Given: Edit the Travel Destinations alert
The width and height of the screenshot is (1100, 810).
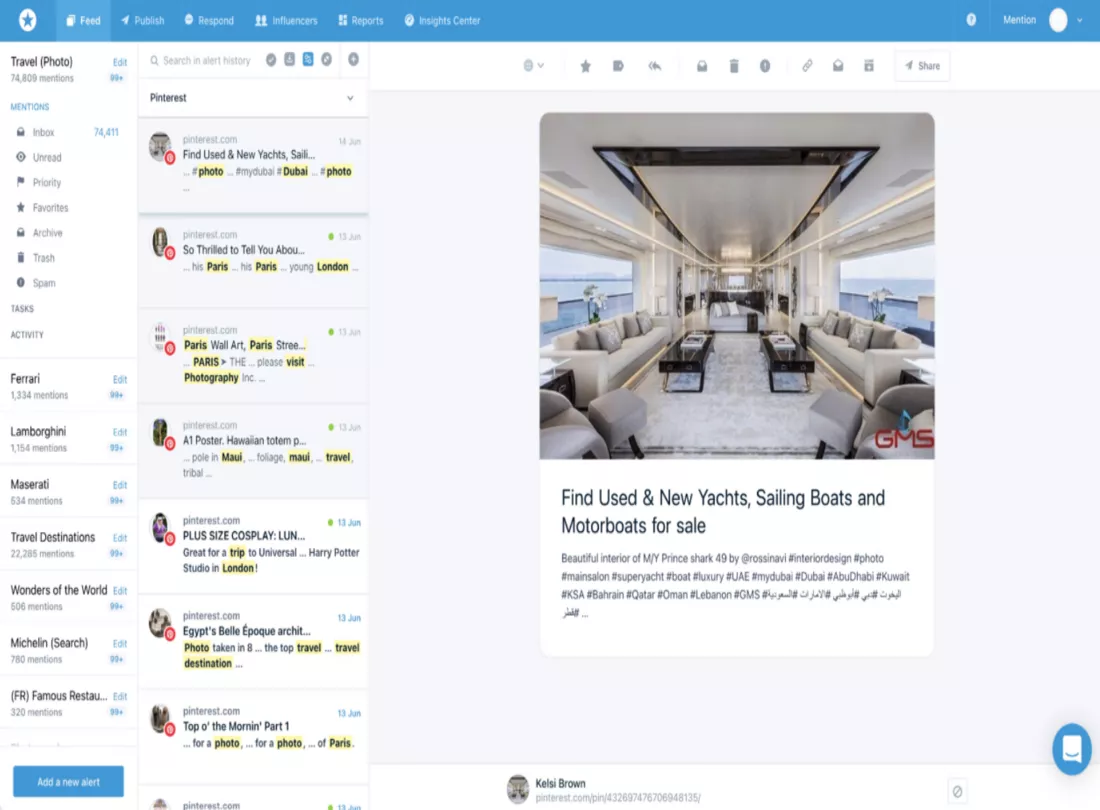Looking at the screenshot, I should (120, 538).
